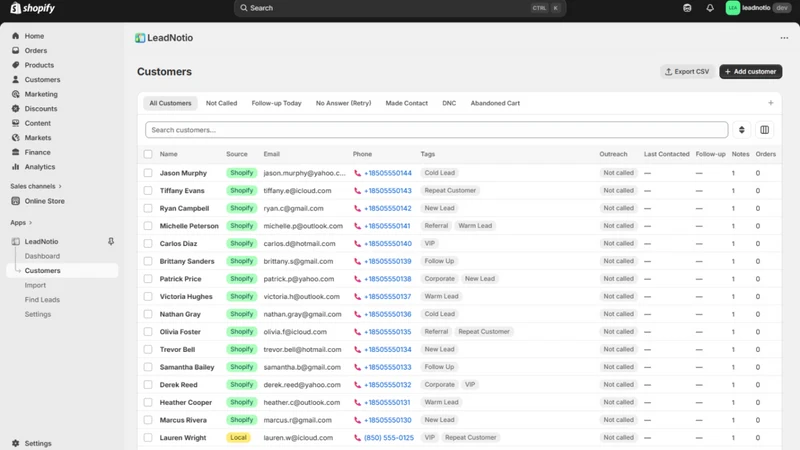Open the Shopify Settings gear icon
The height and width of the screenshot is (450, 800).
[x=15, y=443]
